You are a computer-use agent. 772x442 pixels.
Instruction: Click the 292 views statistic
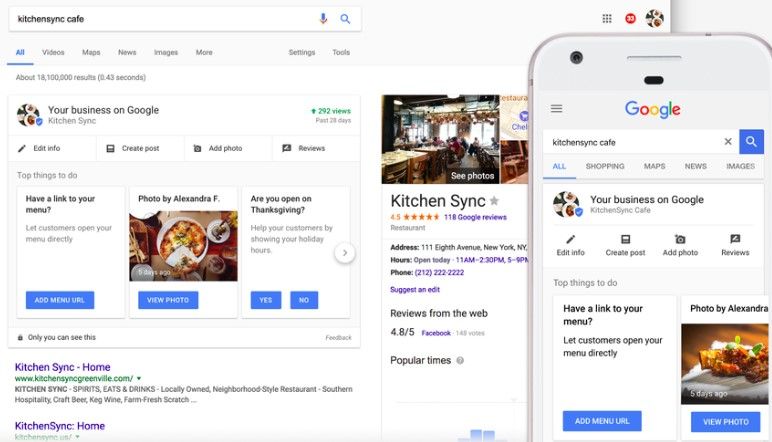coord(330,111)
